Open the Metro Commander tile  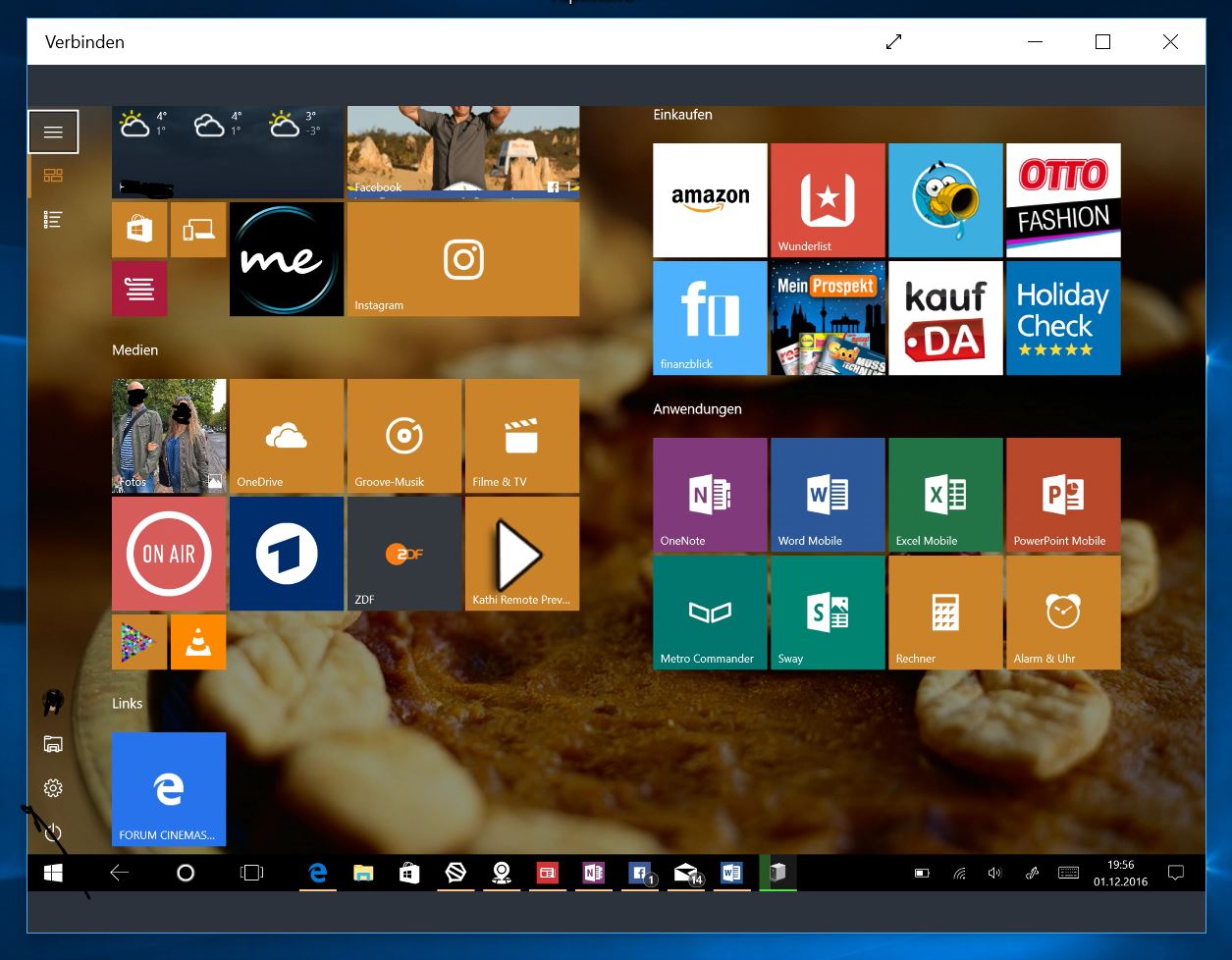point(710,613)
